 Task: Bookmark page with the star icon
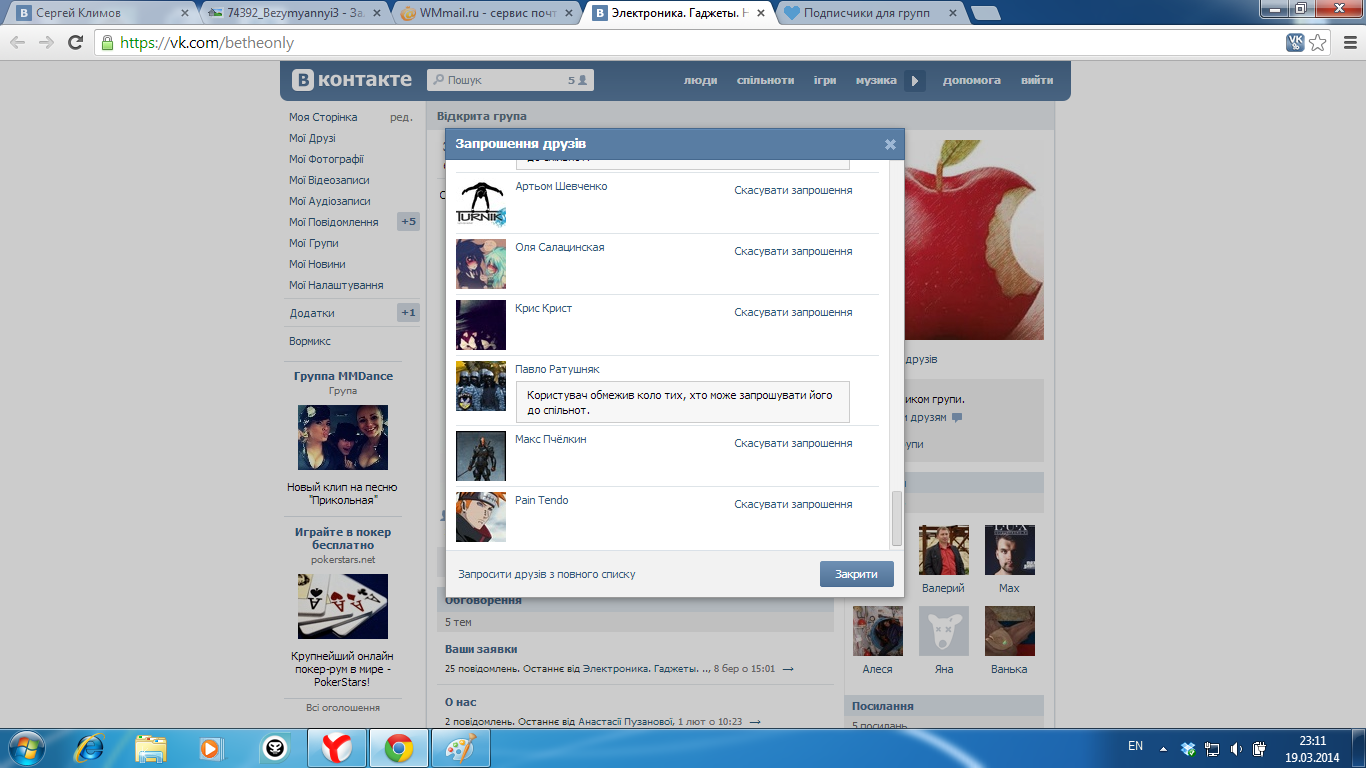(1318, 43)
